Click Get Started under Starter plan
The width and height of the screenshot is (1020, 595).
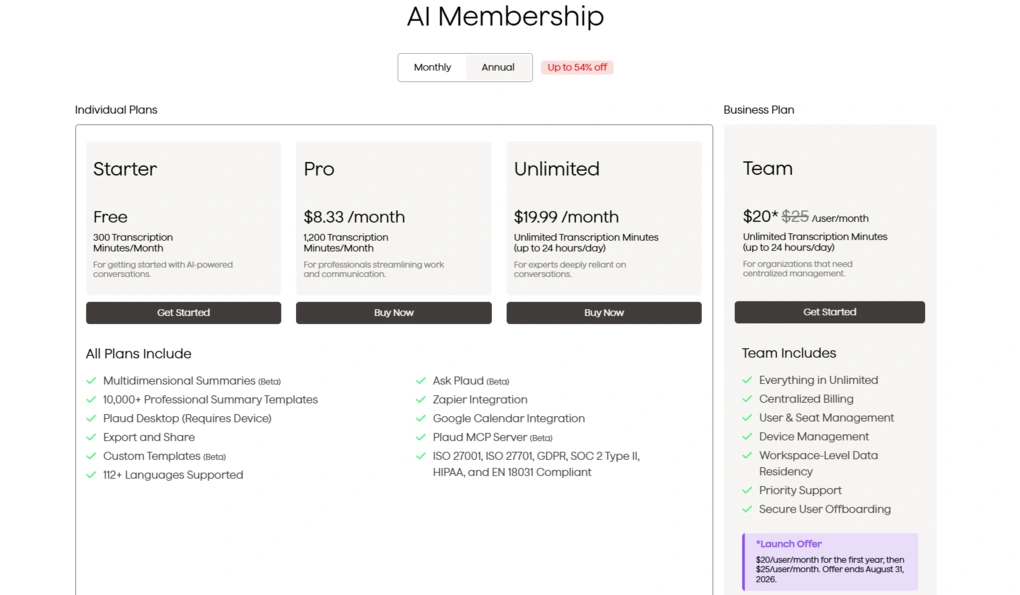point(183,313)
